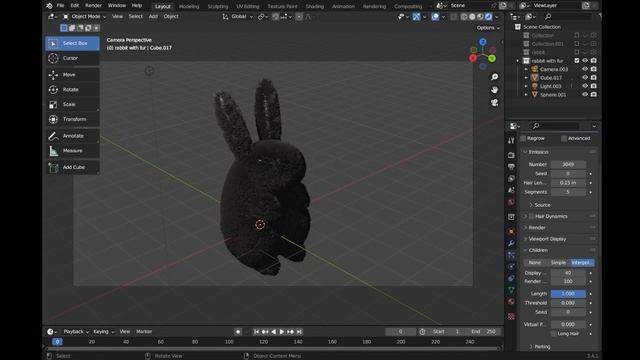Click the pan hand icon in viewport

(x=495, y=90)
